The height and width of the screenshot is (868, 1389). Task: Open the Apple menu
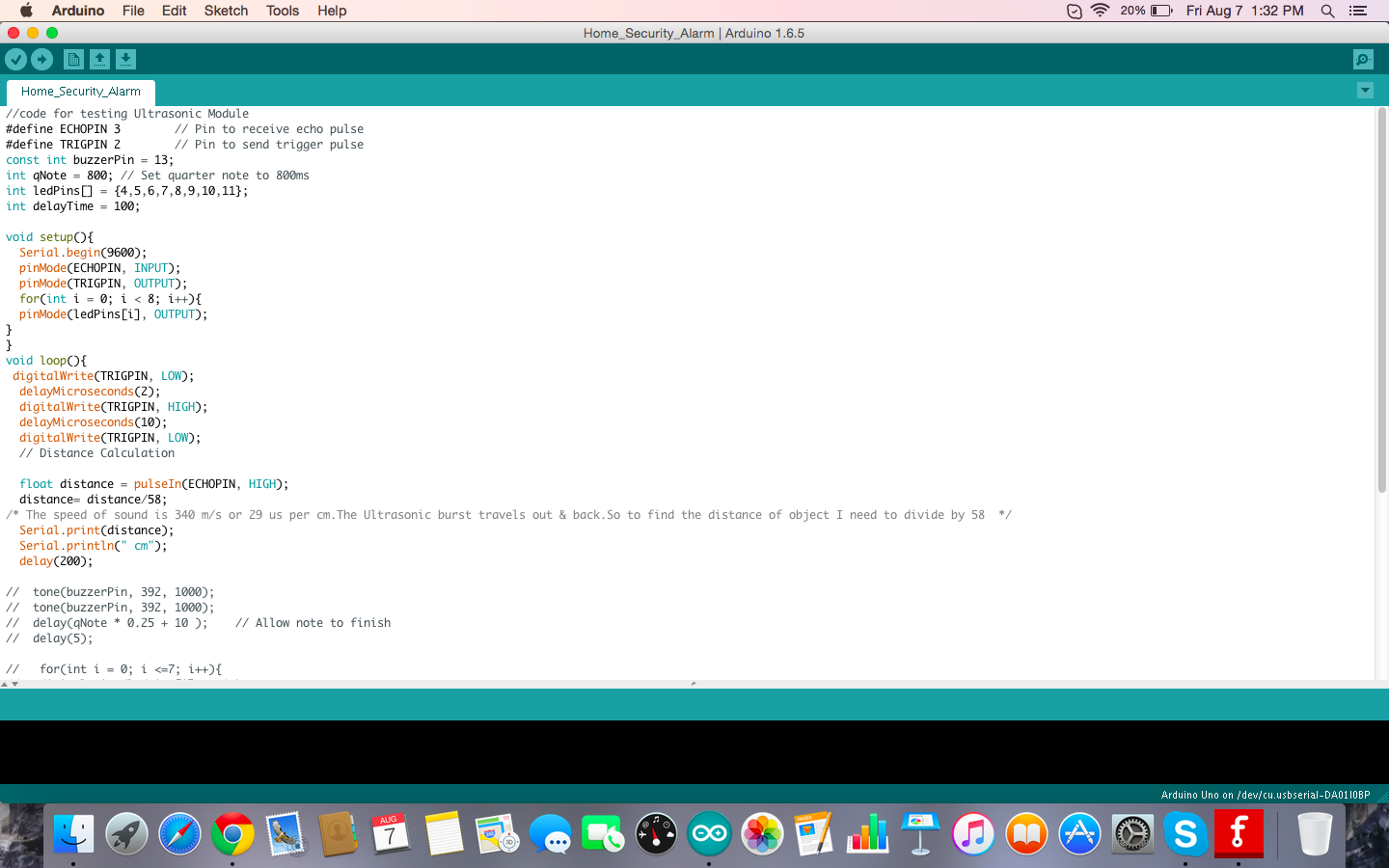pyautogui.click(x=25, y=11)
